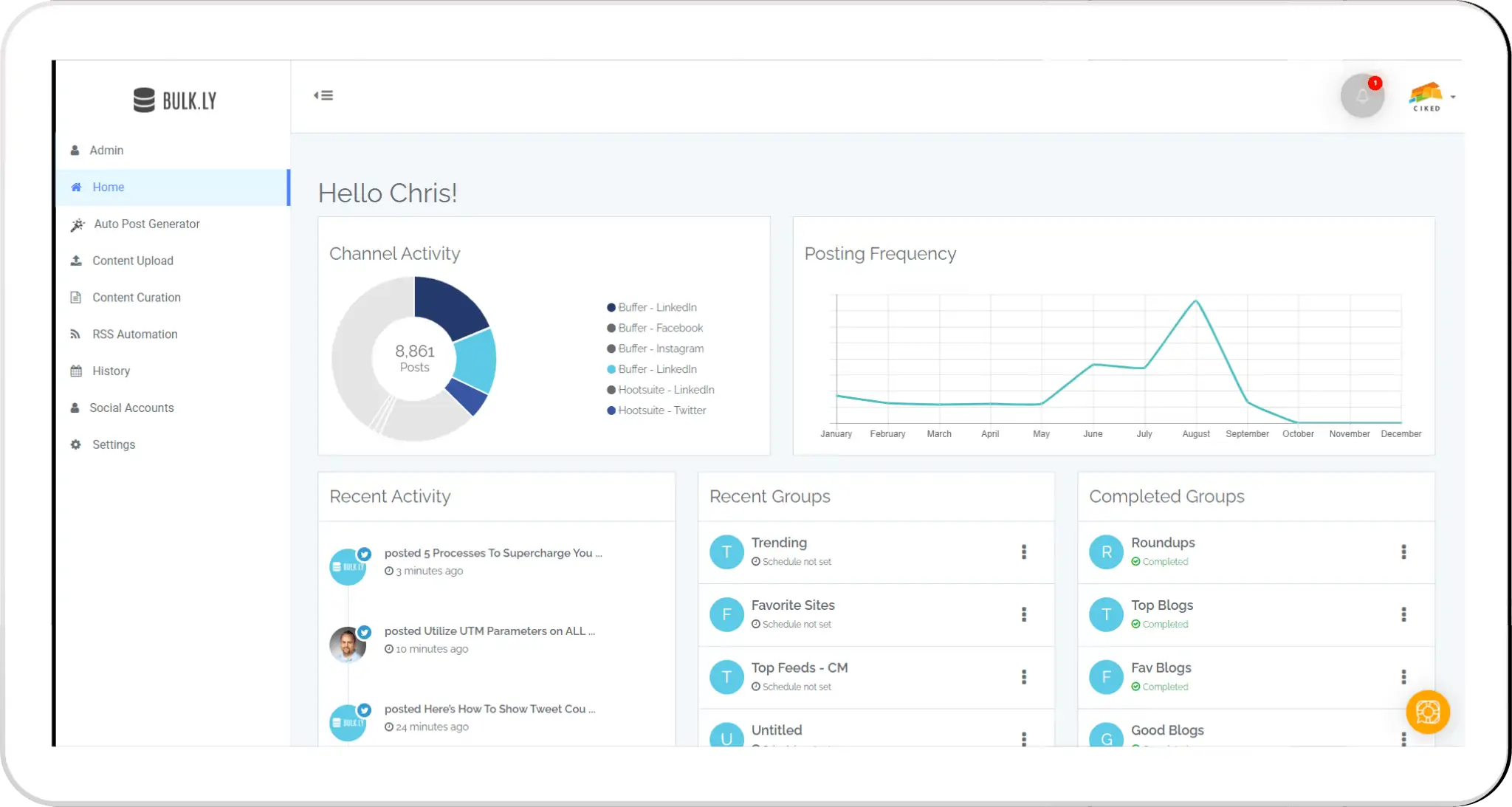This screenshot has width=1512, height=807.
Task: Click the Settings gear icon
Action: click(75, 444)
